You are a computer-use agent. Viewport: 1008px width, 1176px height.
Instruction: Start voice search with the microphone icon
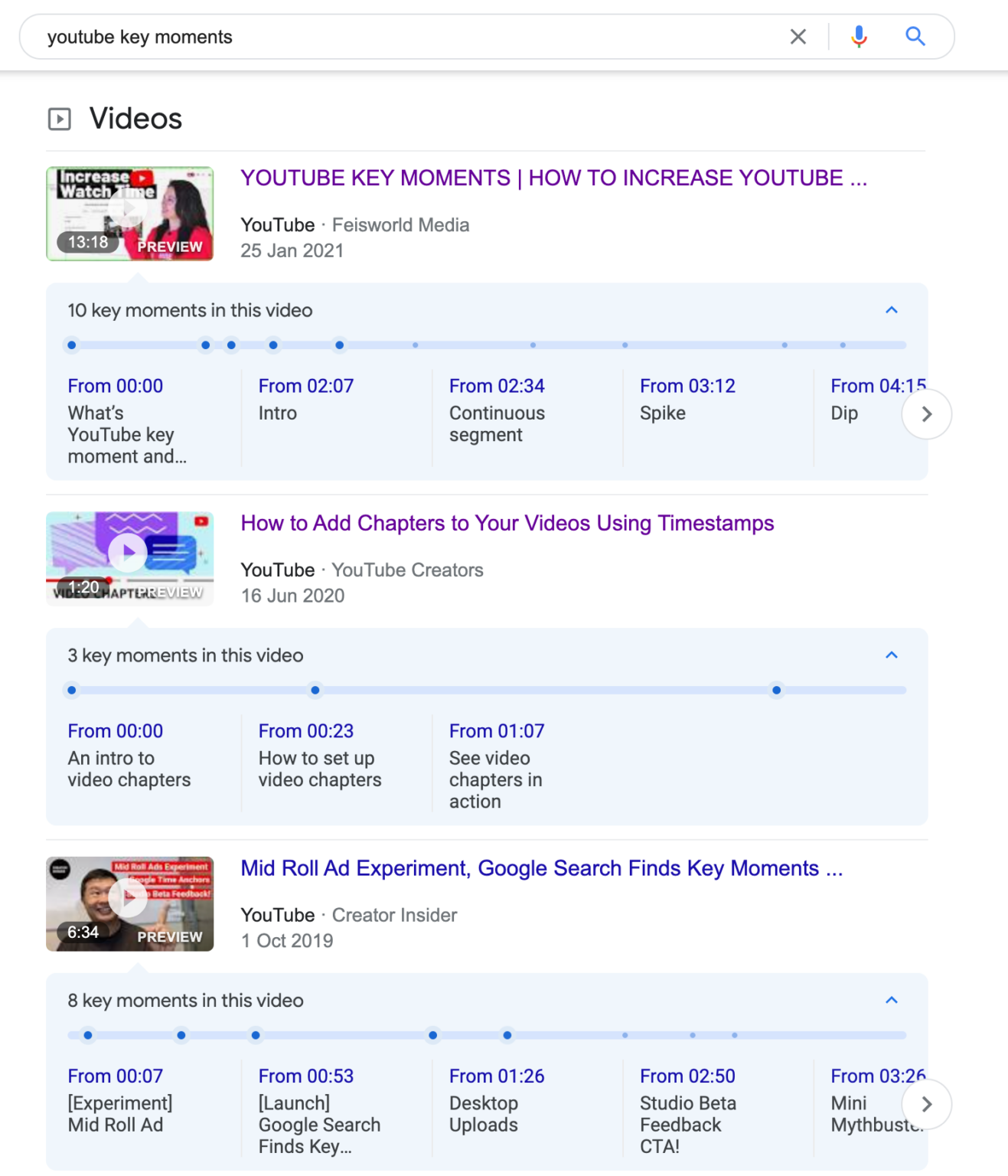click(x=859, y=36)
